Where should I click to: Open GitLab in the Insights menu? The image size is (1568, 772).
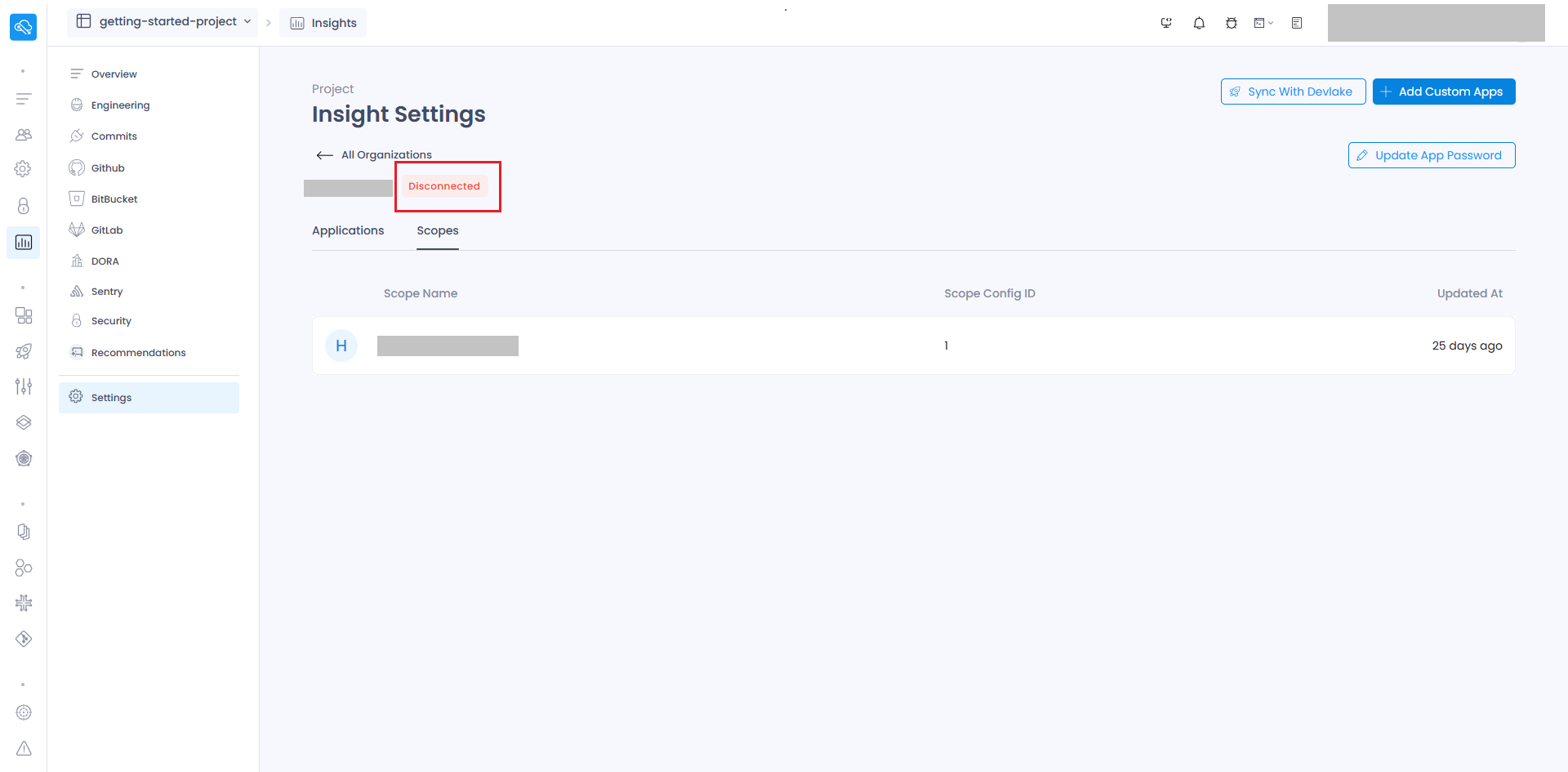click(107, 230)
